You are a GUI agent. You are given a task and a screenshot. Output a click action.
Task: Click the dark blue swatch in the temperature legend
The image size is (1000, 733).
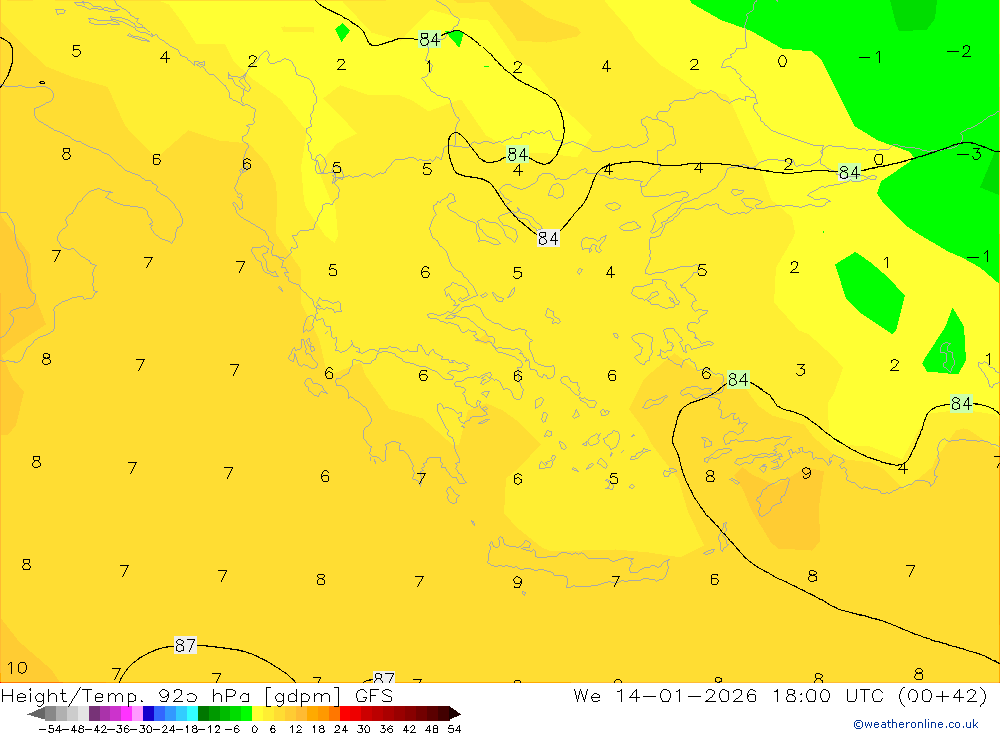point(147,713)
